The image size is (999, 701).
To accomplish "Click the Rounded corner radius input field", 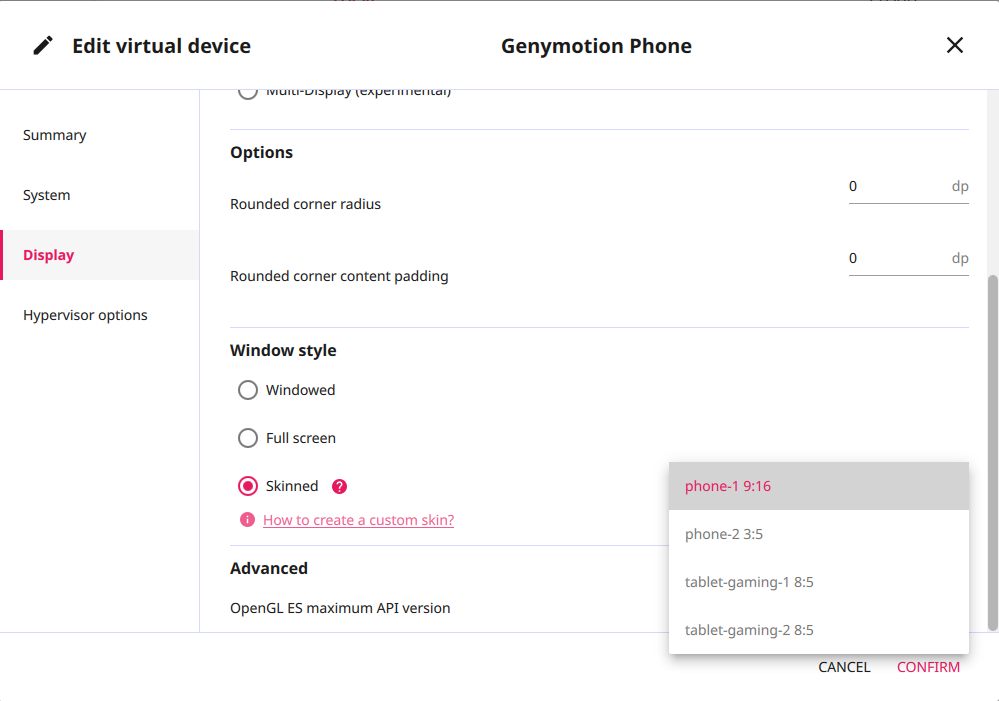I will click(x=895, y=187).
